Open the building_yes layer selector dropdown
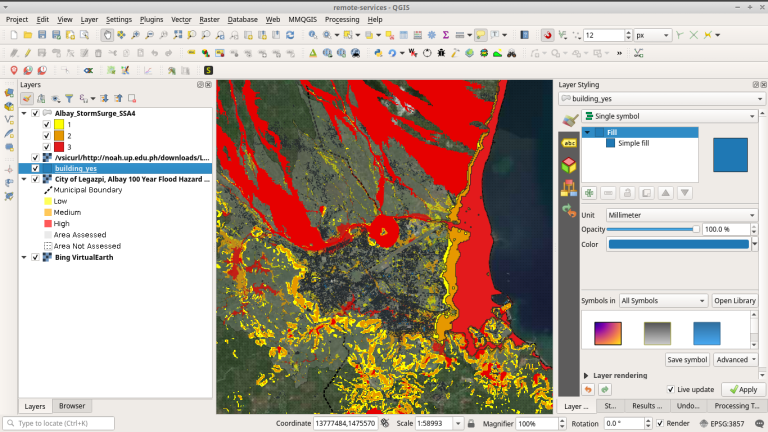 (x=662, y=98)
